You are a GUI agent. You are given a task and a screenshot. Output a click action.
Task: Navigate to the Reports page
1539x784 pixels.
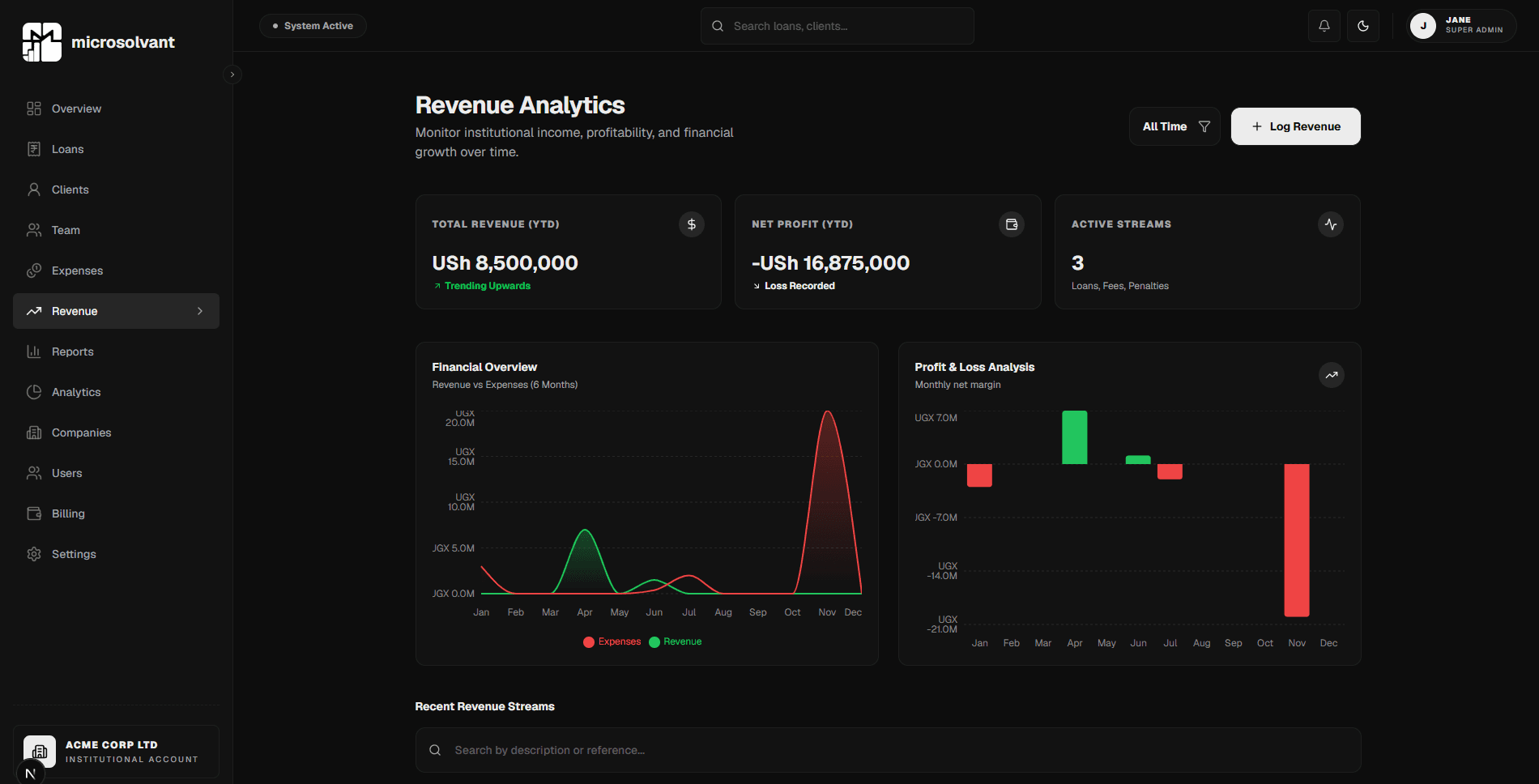116,352
